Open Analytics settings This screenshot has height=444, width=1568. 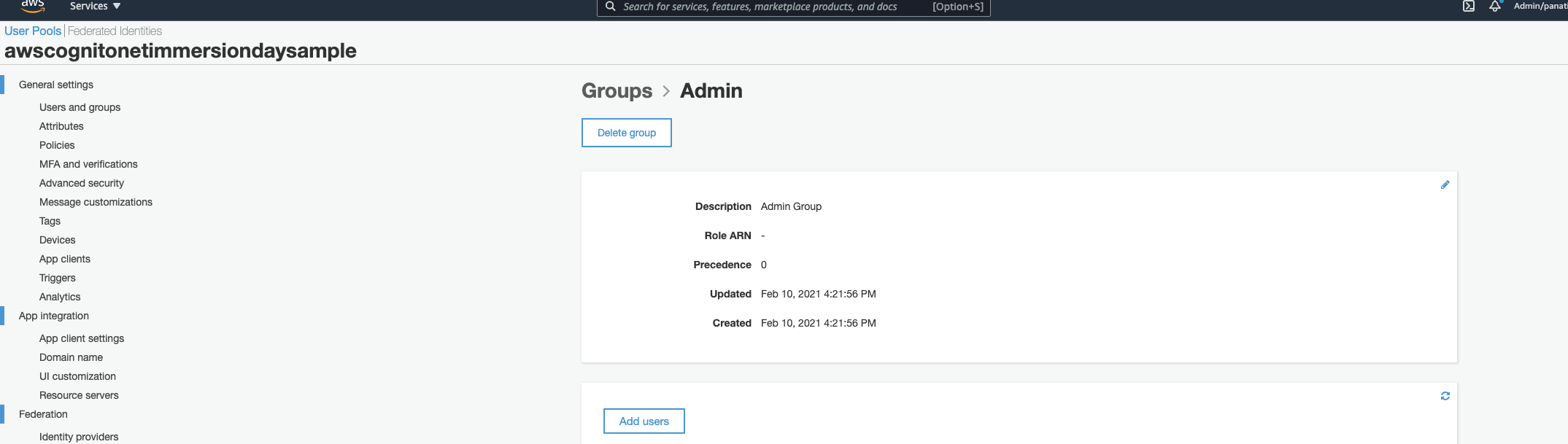(x=60, y=297)
